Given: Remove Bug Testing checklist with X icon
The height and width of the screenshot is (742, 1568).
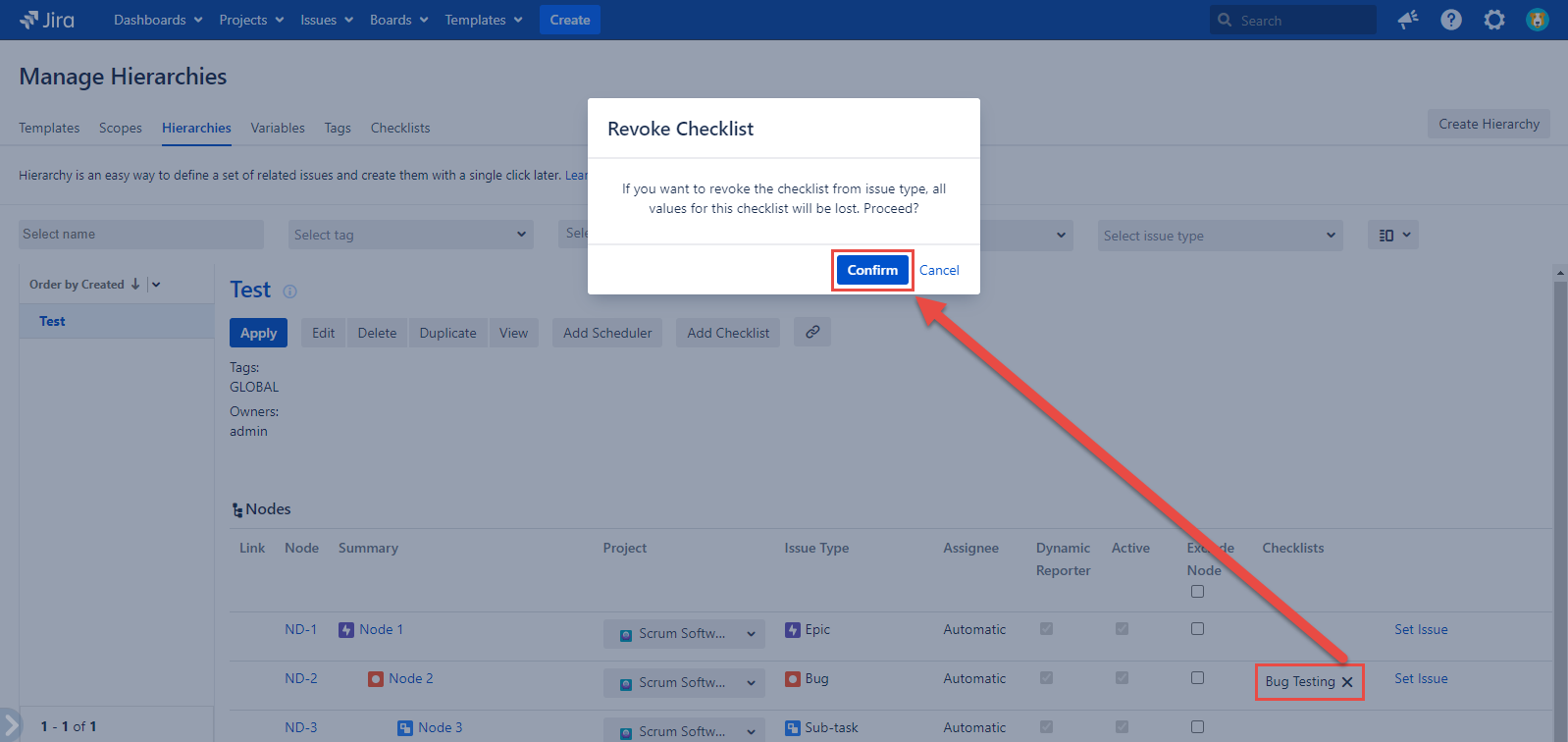Looking at the screenshot, I should (1347, 682).
